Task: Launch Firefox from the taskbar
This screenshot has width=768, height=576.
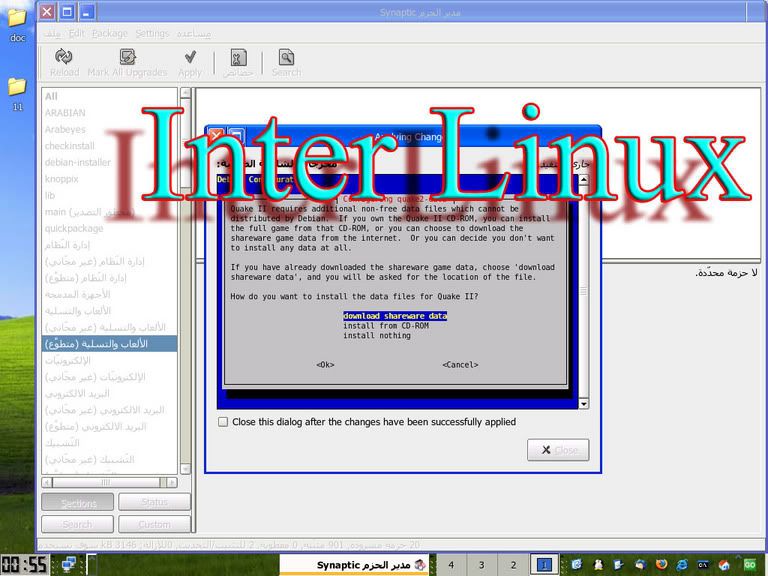Action: click(661, 565)
